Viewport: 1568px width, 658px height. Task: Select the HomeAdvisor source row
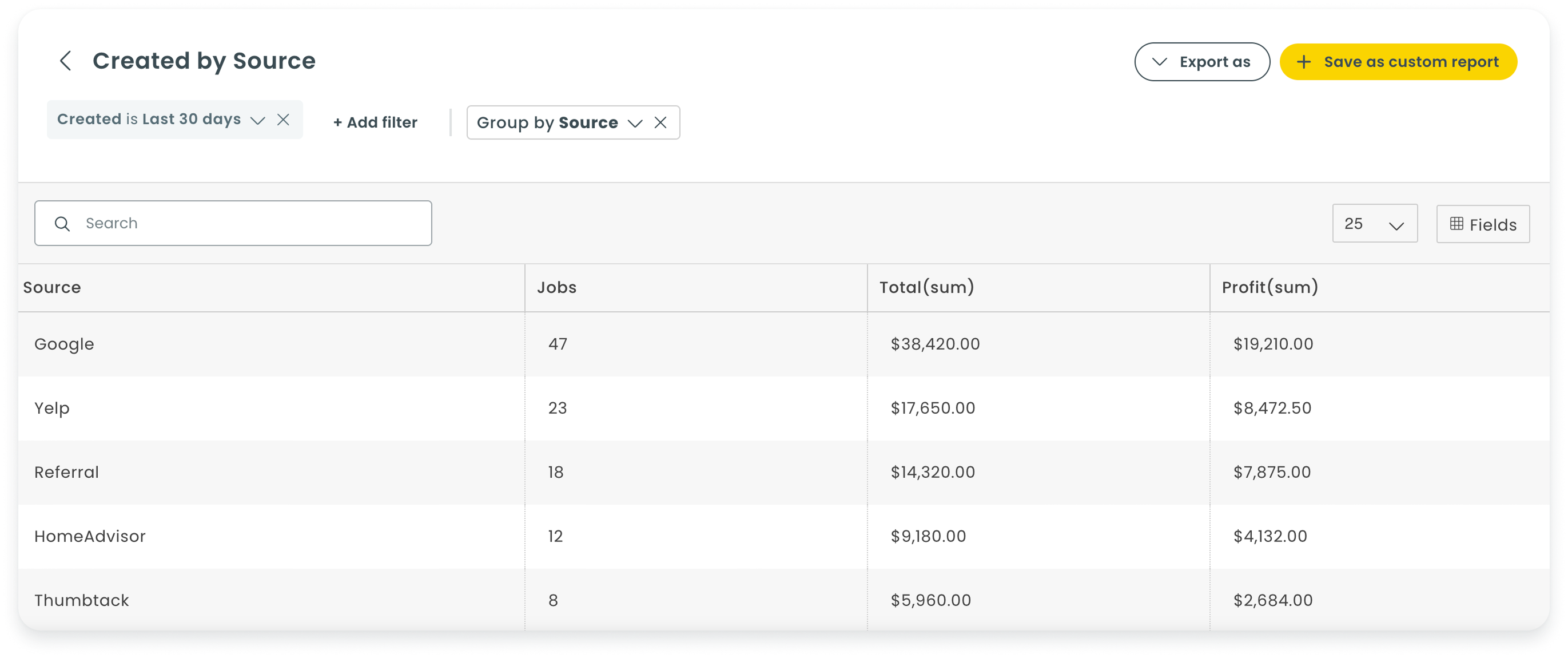pyautogui.click(x=784, y=537)
